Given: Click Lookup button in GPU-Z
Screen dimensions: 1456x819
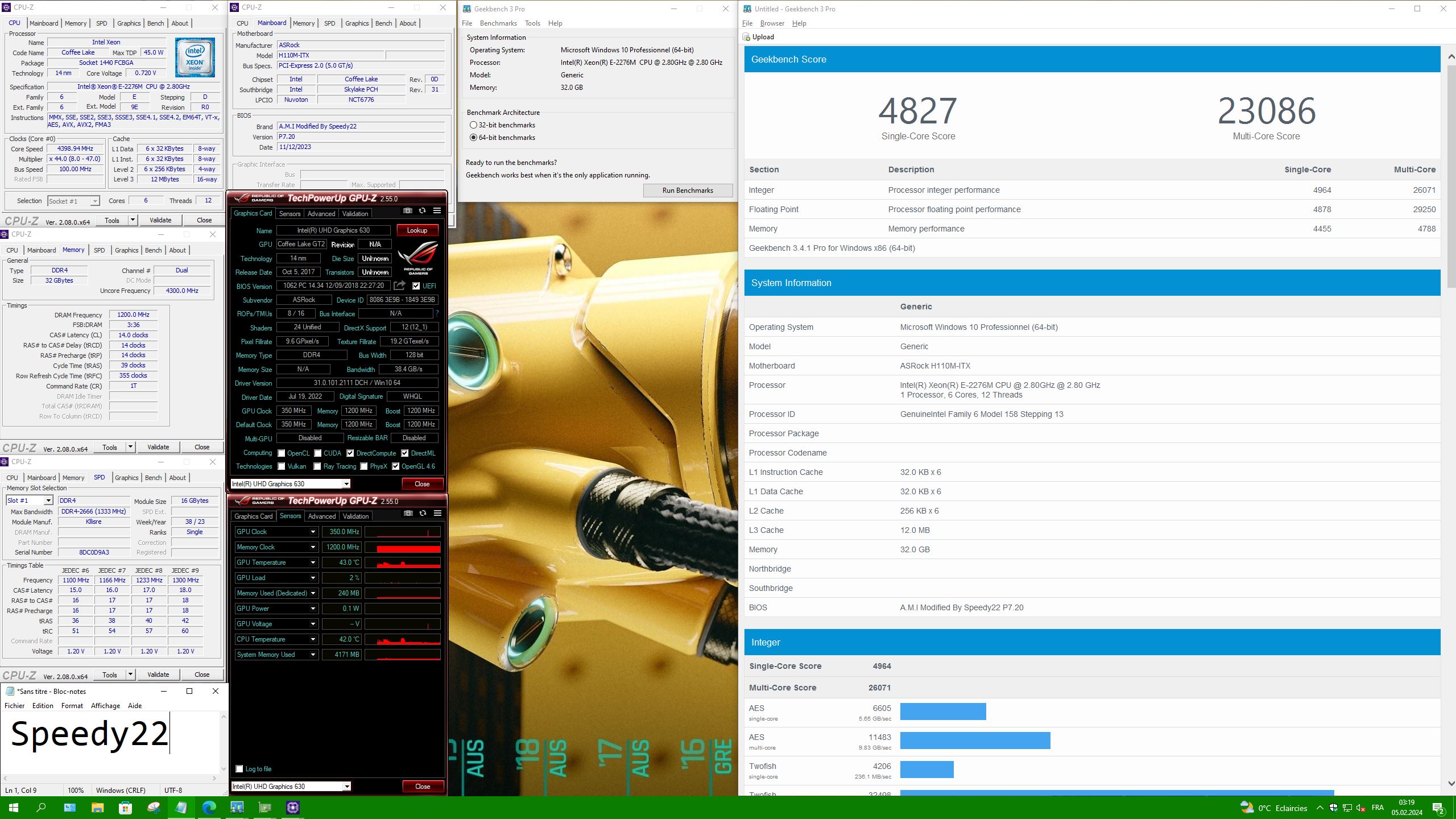Looking at the screenshot, I should (x=417, y=230).
